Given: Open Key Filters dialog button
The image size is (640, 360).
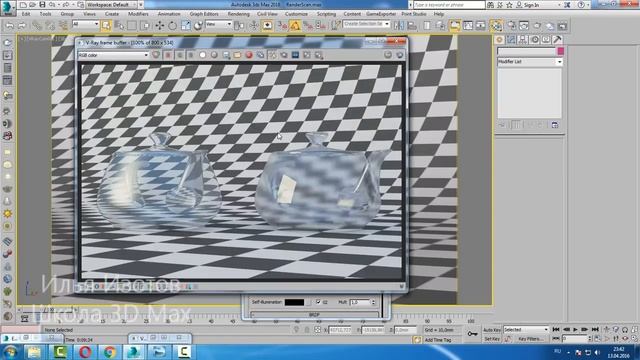Looking at the screenshot, I should point(530,339).
